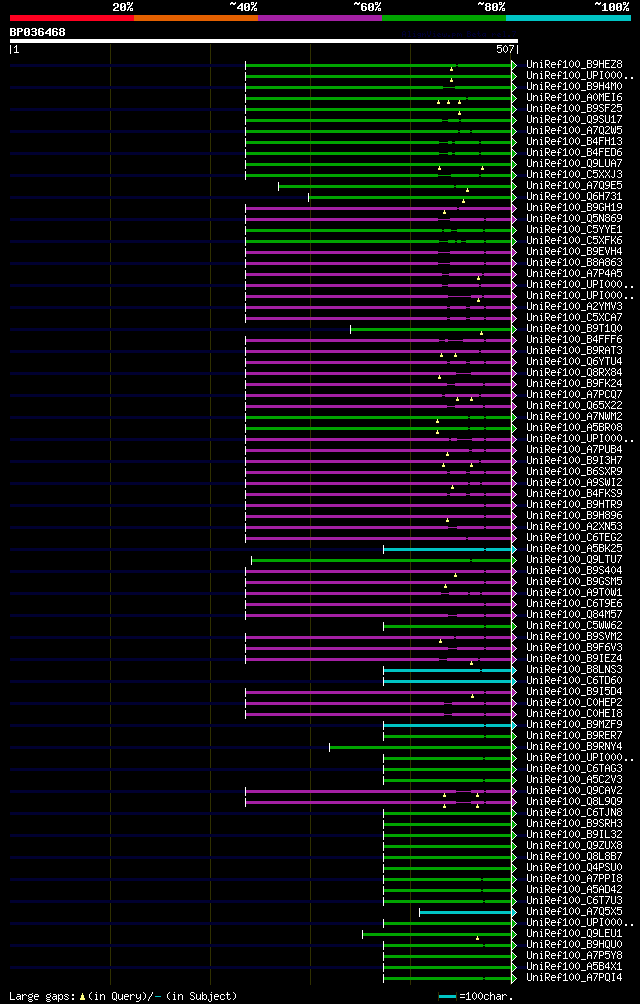Click the UniRef100_A7Q9E5 label
640x1004 pixels.
point(574,186)
